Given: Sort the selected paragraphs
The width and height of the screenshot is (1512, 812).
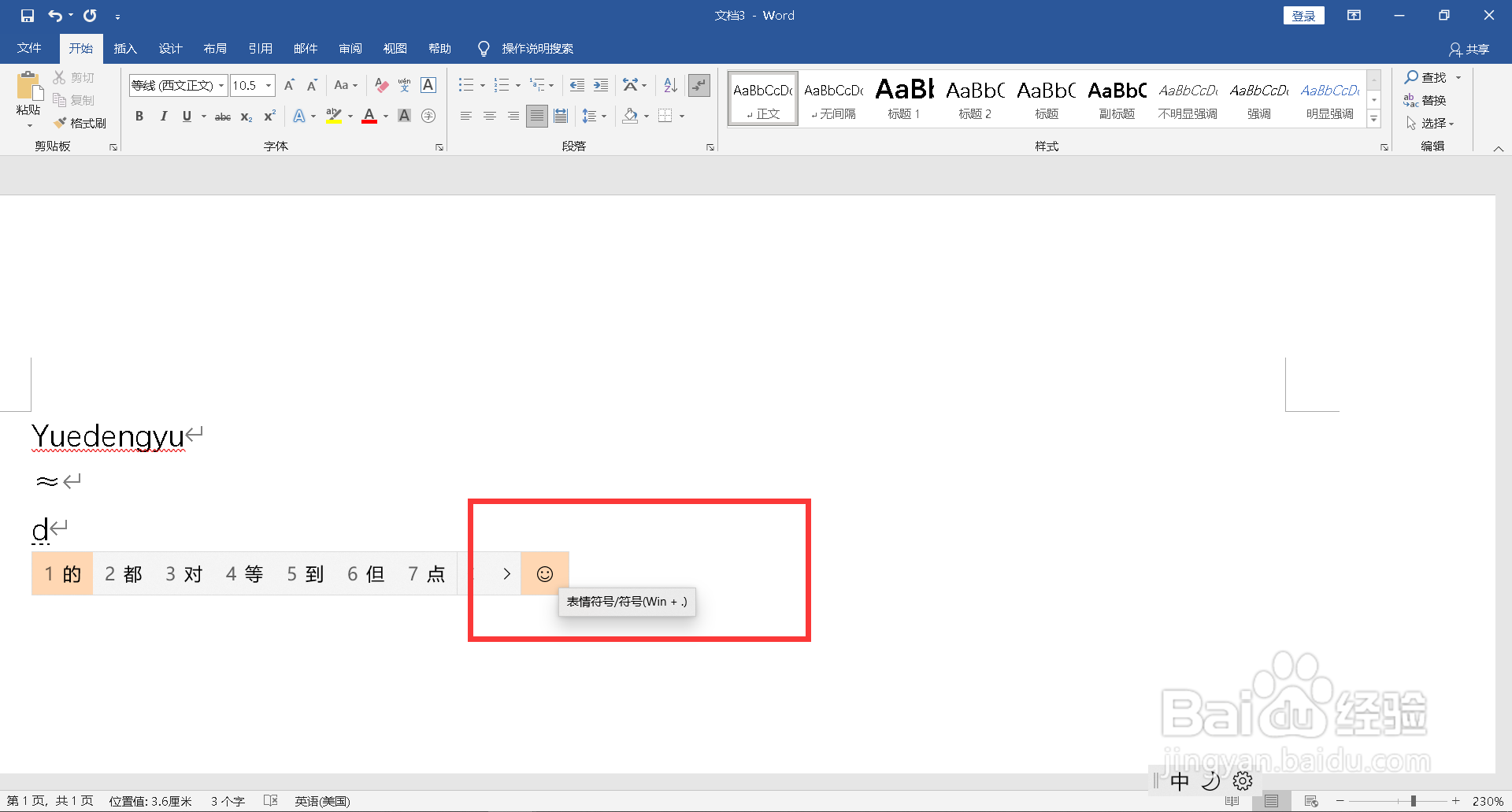Looking at the screenshot, I should (x=670, y=85).
